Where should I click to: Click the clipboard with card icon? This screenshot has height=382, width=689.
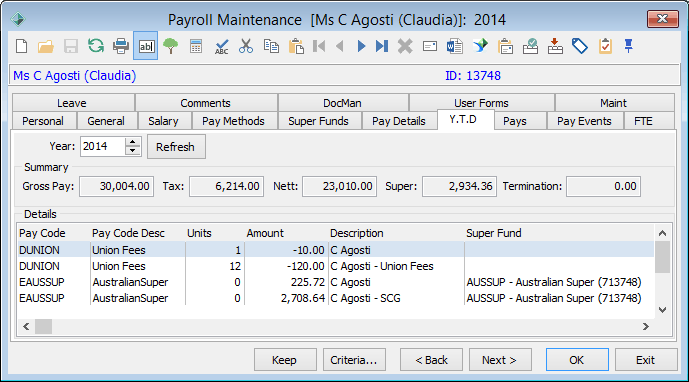505,46
